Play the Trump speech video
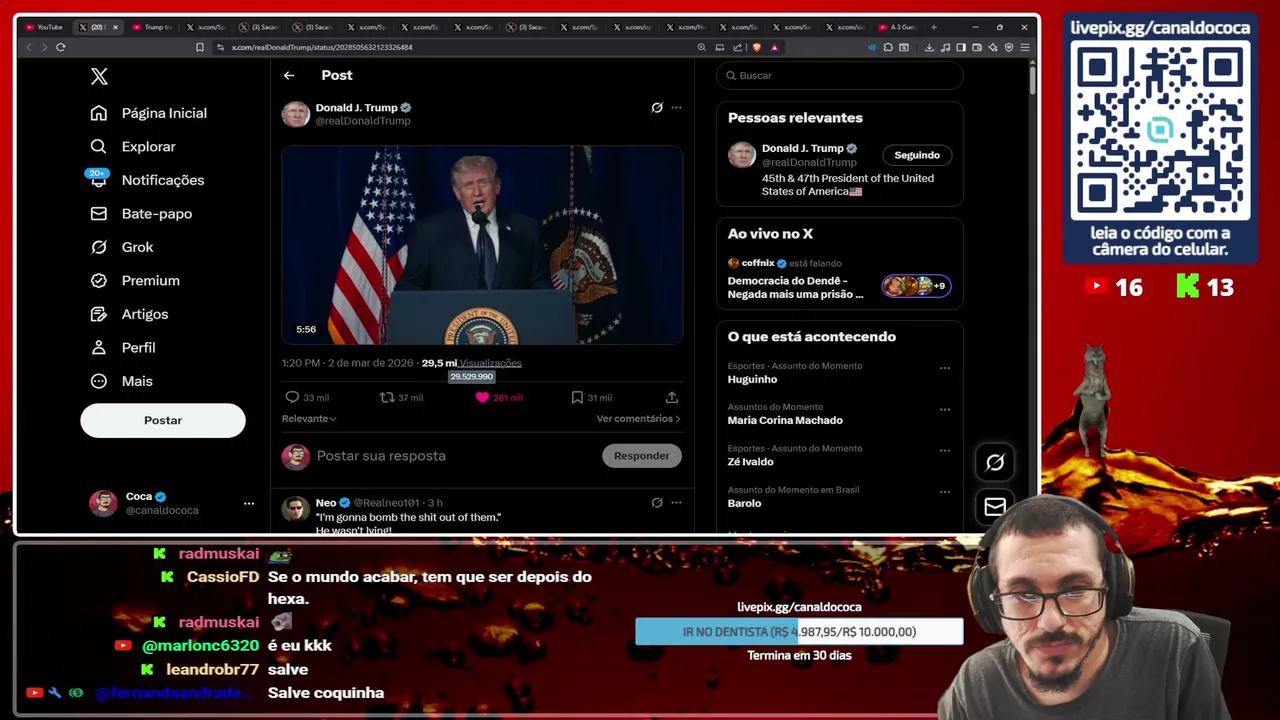 [482, 245]
